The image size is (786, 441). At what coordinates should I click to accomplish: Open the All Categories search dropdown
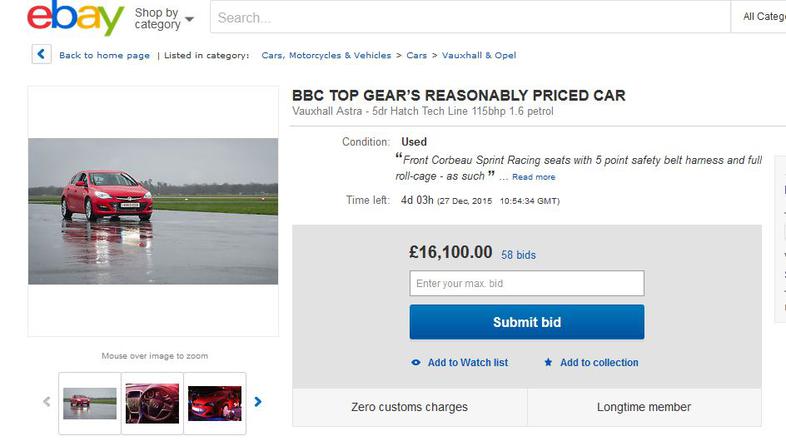tap(764, 17)
